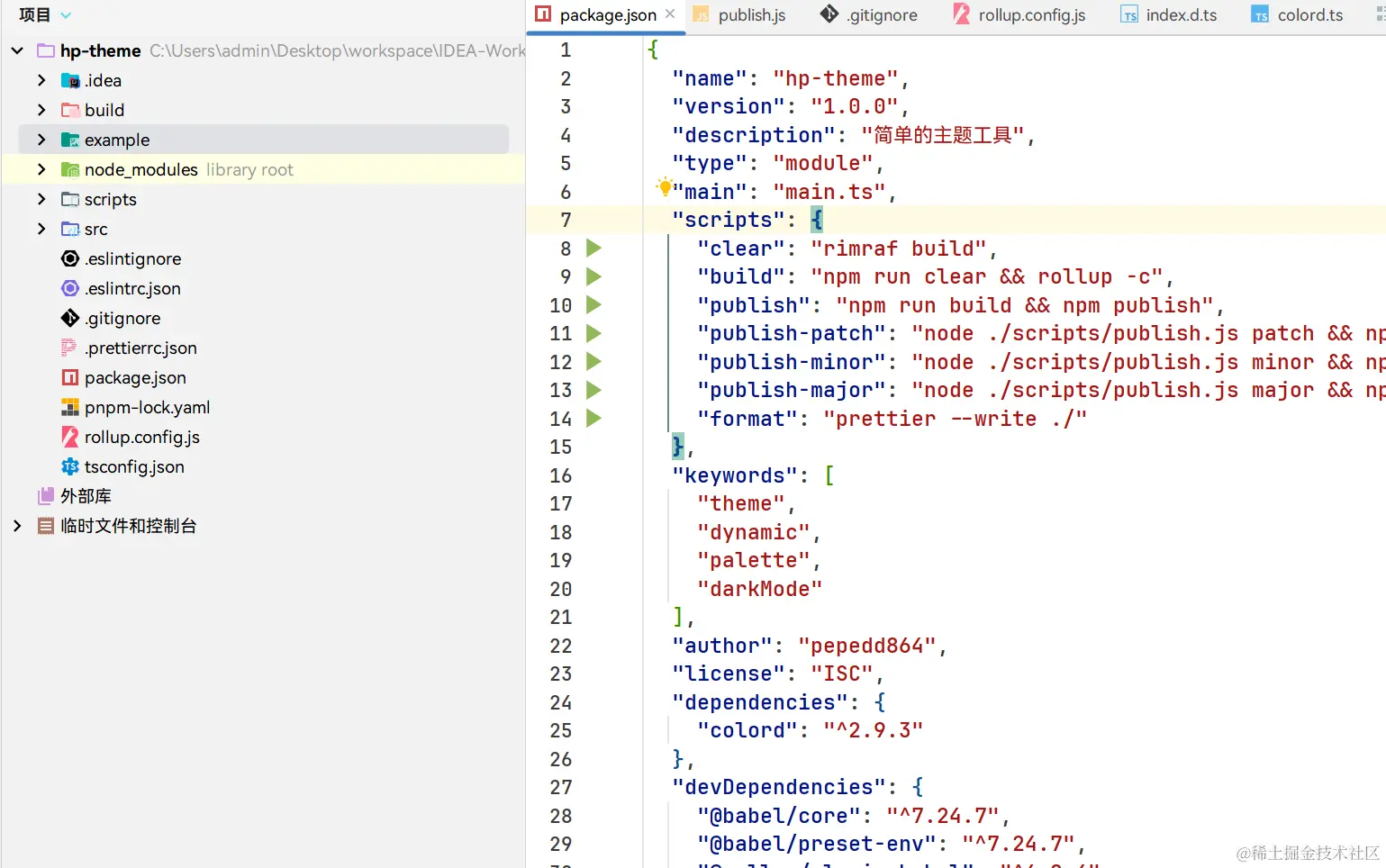
Task: Select 外部库 in project tree
Action: pyautogui.click(x=86, y=496)
